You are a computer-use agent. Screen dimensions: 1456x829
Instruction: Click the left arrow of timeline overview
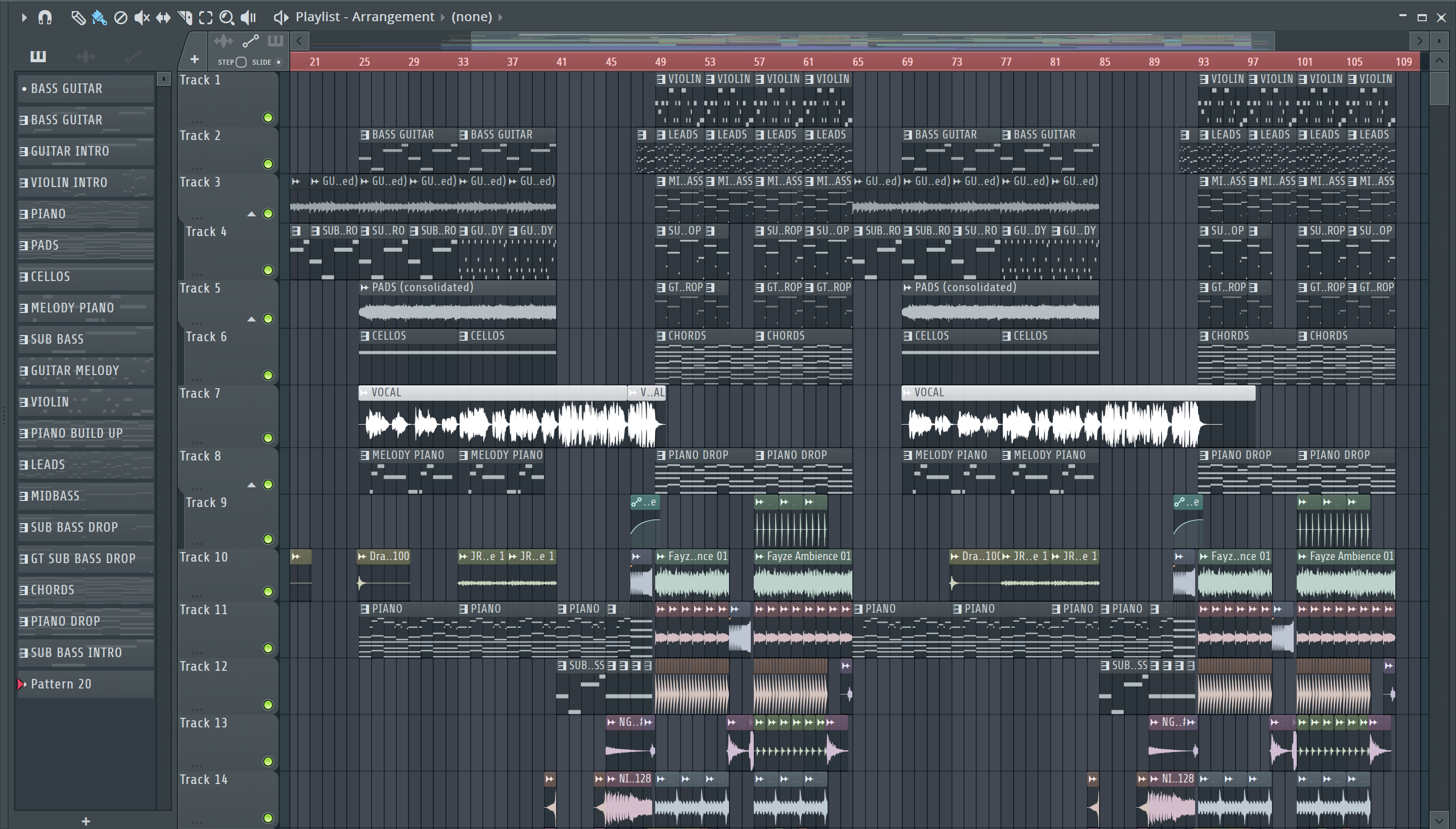click(x=299, y=40)
